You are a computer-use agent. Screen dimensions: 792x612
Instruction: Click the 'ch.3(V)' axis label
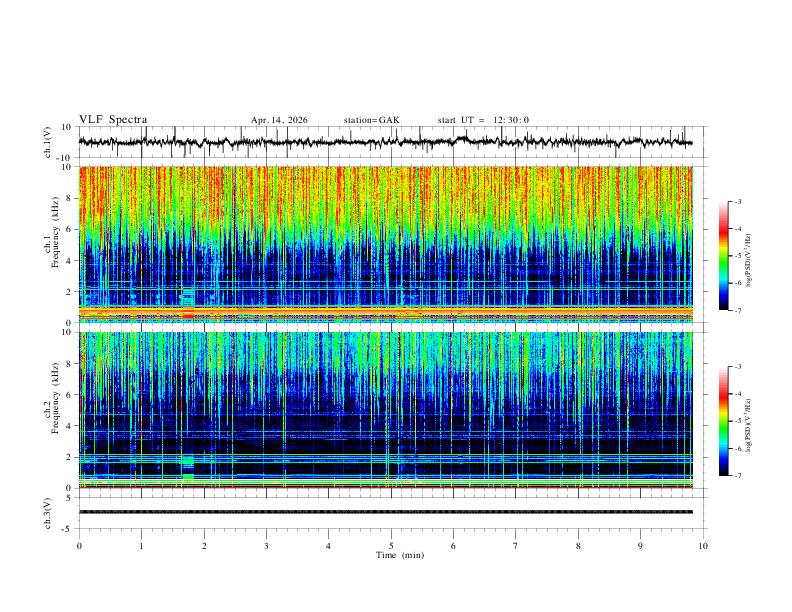48,513
